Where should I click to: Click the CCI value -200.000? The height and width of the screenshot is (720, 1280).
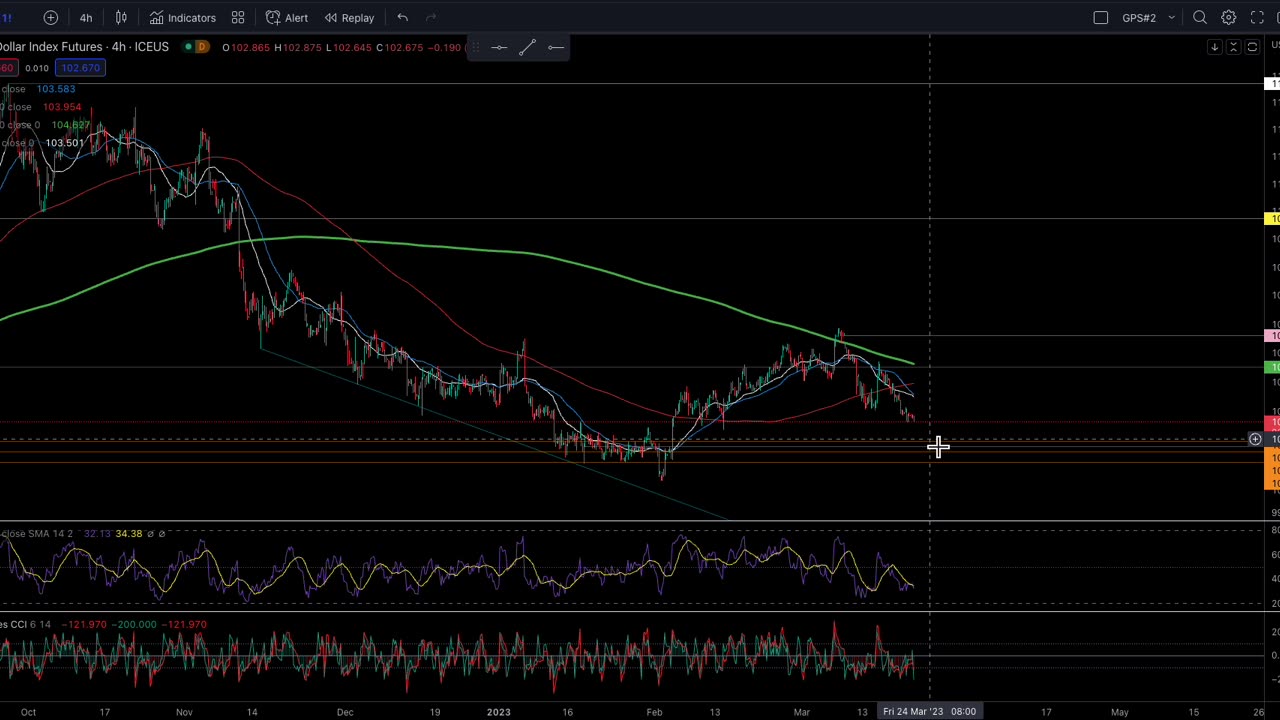(x=135, y=625)
